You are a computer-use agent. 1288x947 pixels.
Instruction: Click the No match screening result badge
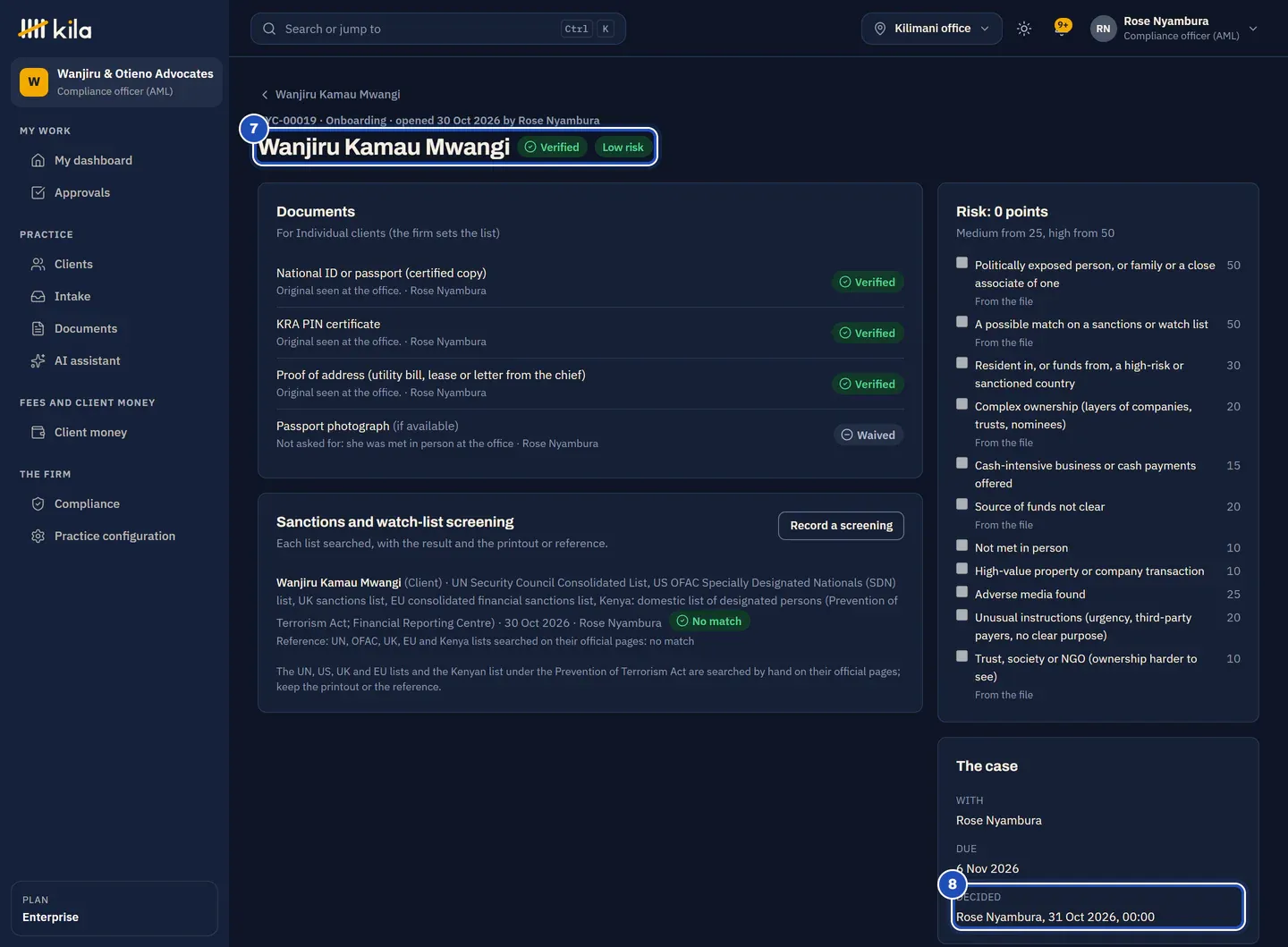709,621
